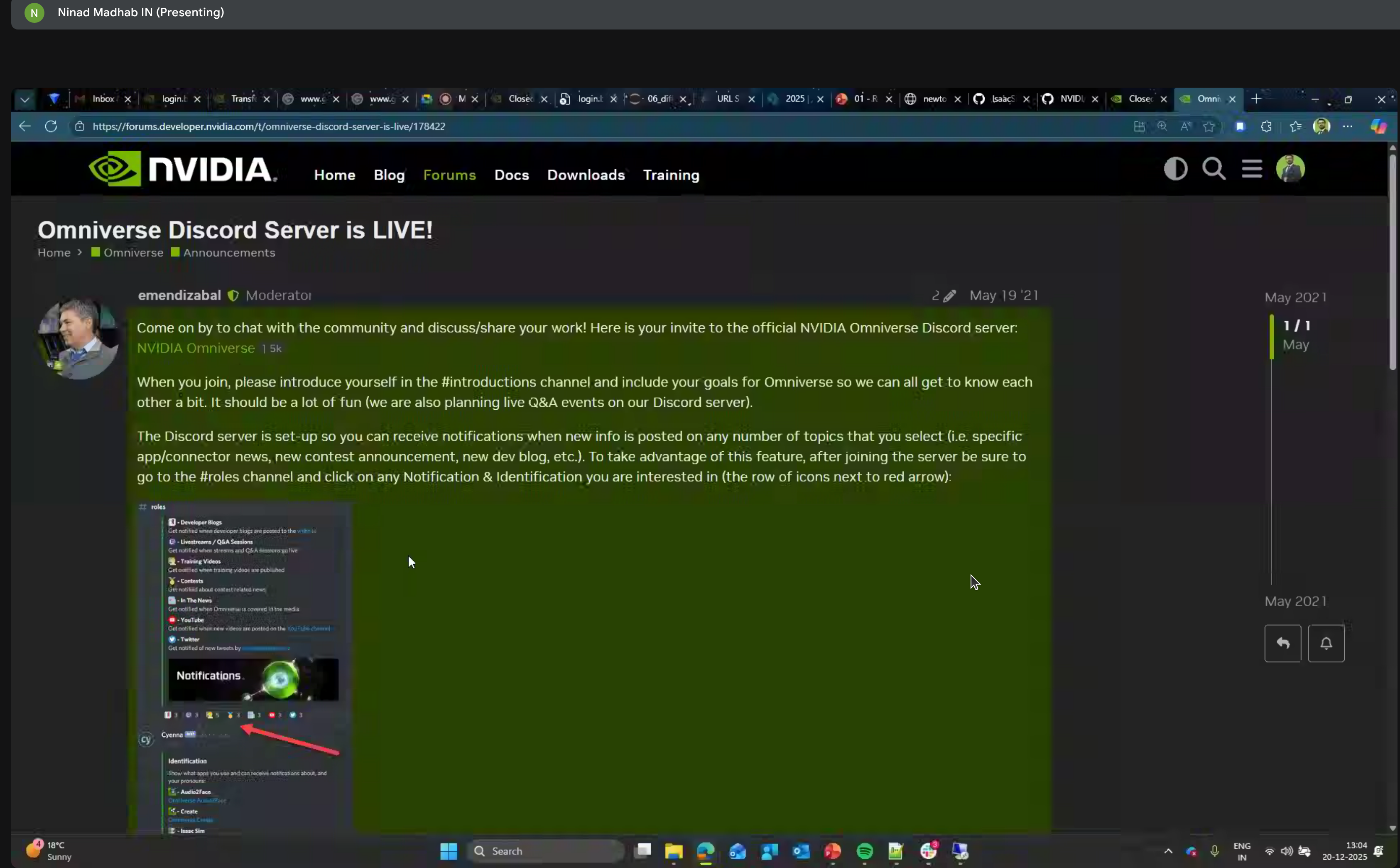Screen dimensions: 1400x868
Task: Add page to favorites star icon
Action: pos(1209,127)
